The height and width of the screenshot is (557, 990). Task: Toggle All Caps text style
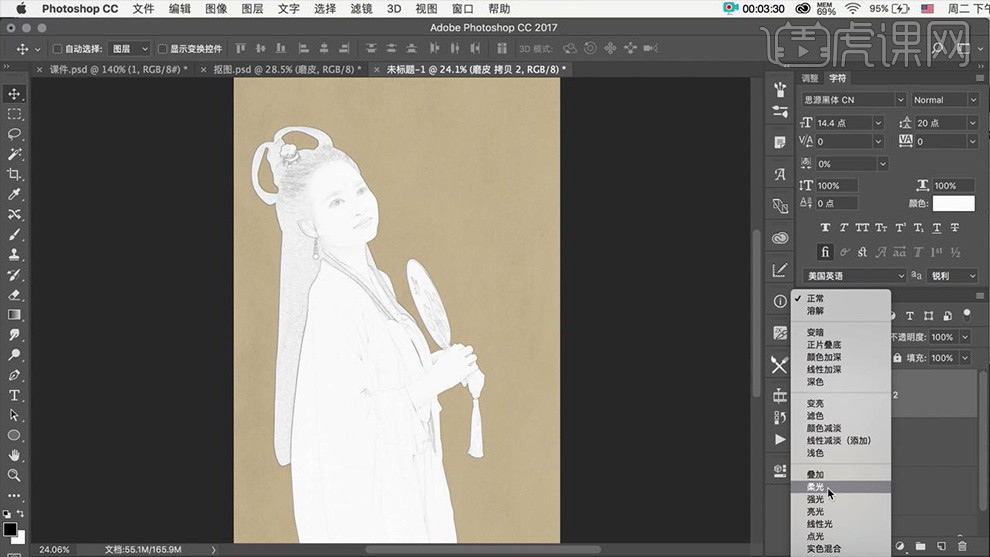[862, 227]
